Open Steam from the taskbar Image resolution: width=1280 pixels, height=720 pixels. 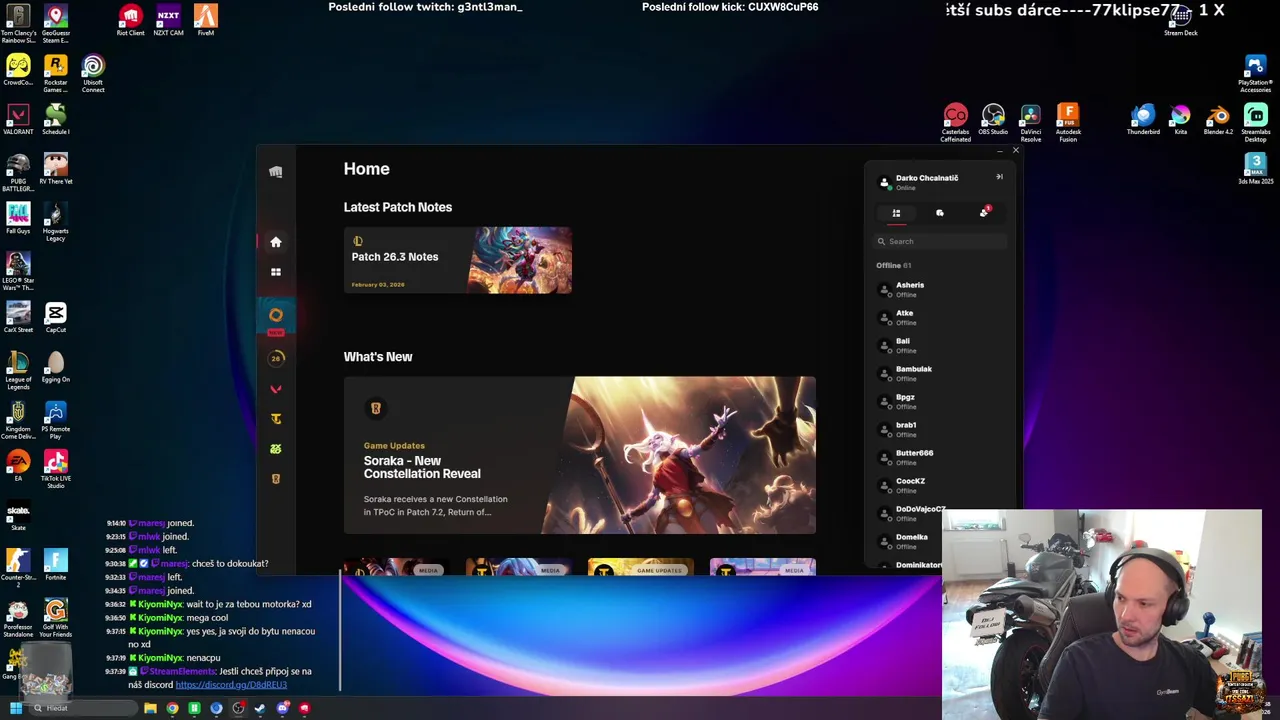point(260,708)
